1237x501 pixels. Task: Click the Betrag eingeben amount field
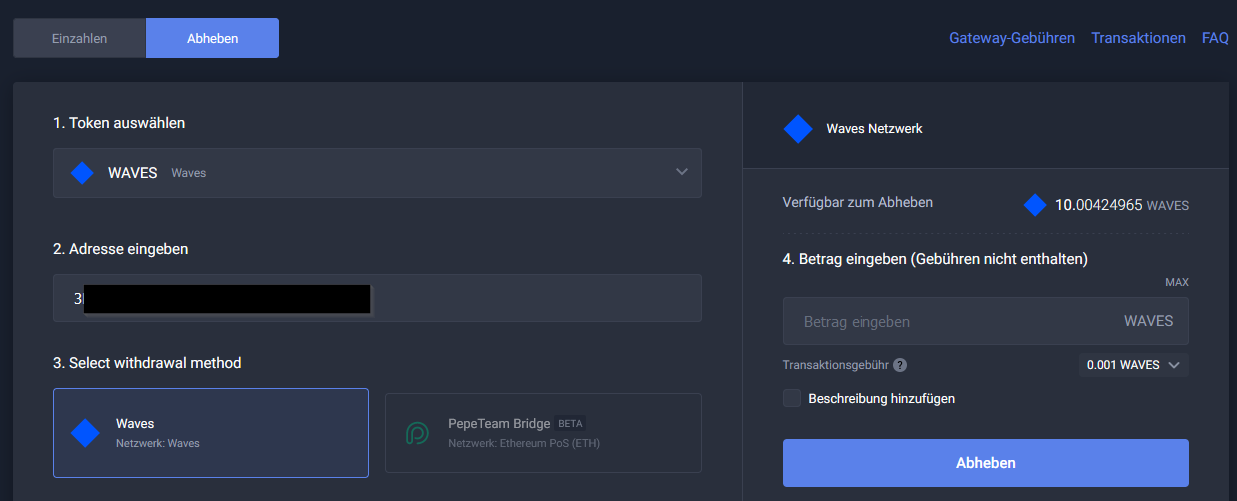point(985,321)
